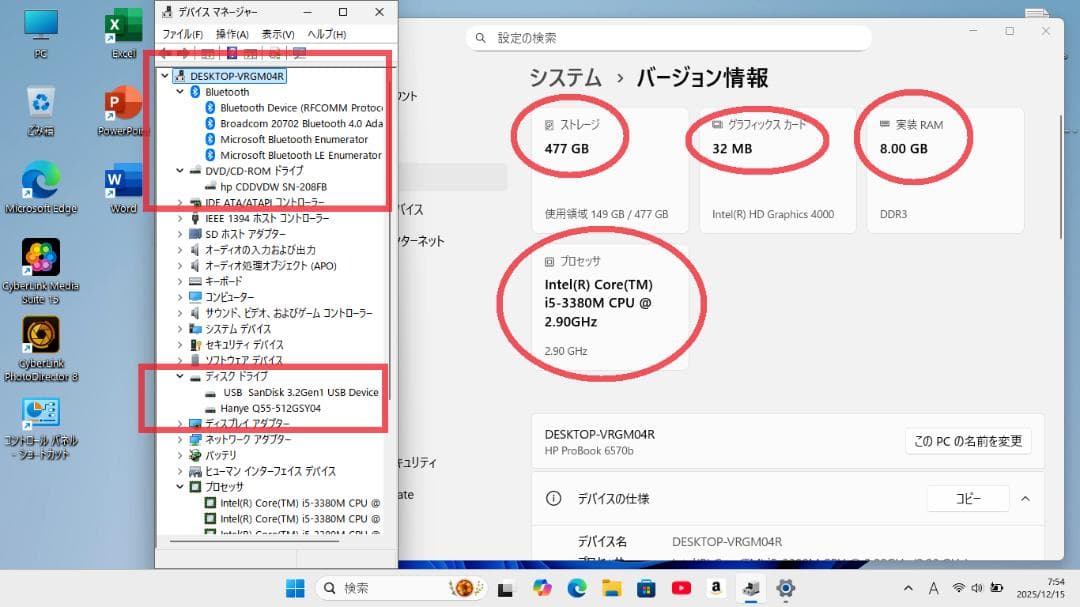Screen dimensions: 1080x607
Task: Click the Windows Start button on the taskbar
Action: (x=295, y=588)
